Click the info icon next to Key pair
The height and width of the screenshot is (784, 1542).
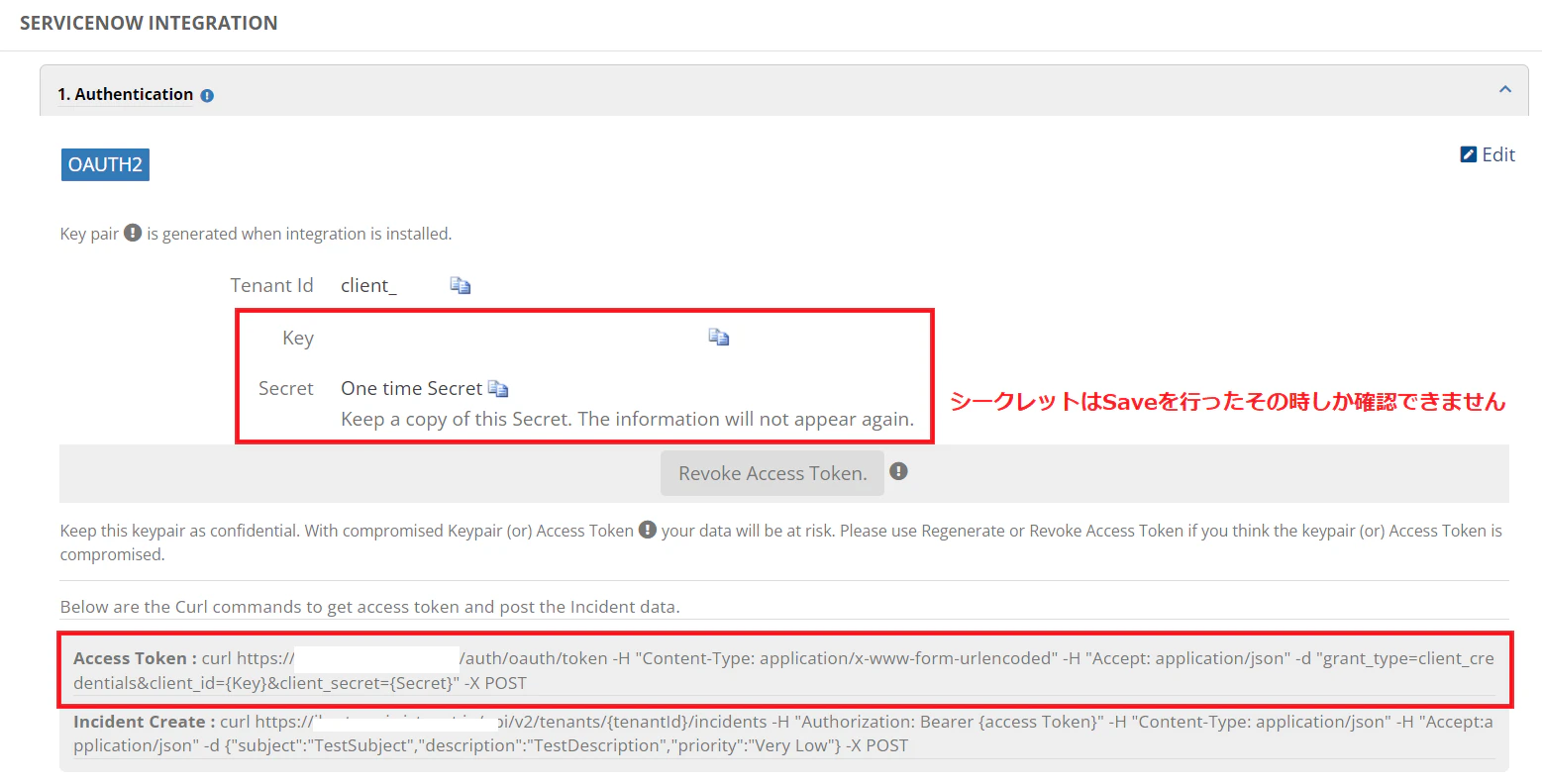click(x=133, y=233)
